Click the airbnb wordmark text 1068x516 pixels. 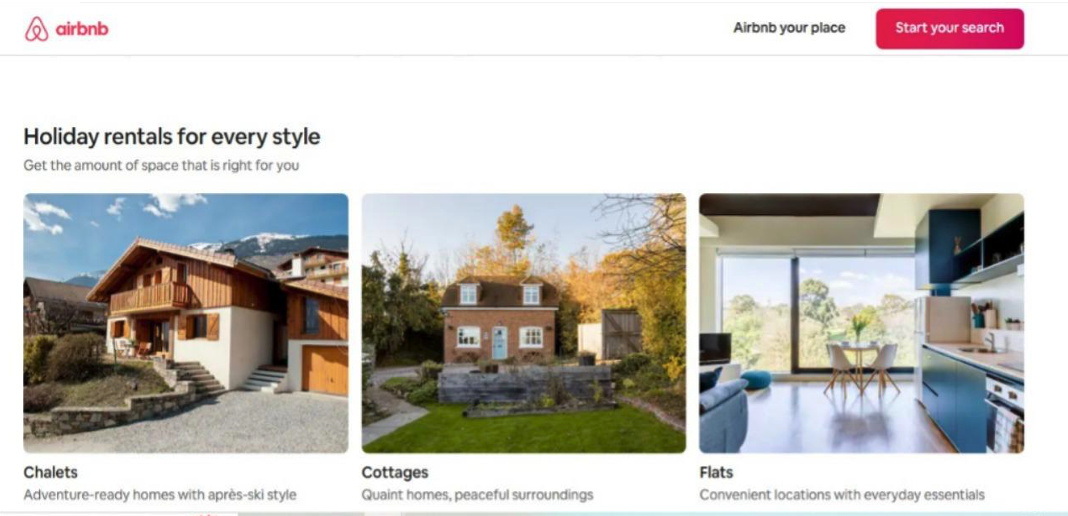click(x=82, y=29)
